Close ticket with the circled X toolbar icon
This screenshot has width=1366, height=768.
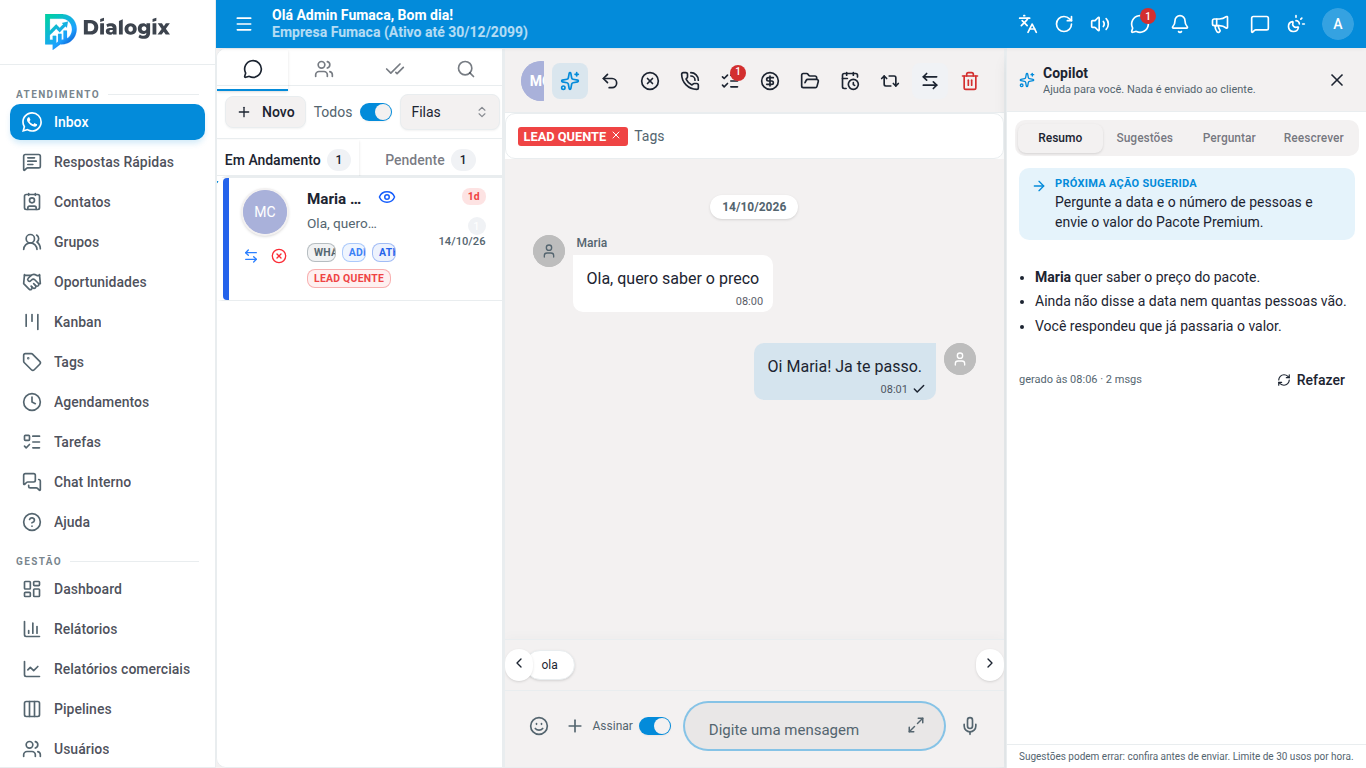click(x=650, y=81)
